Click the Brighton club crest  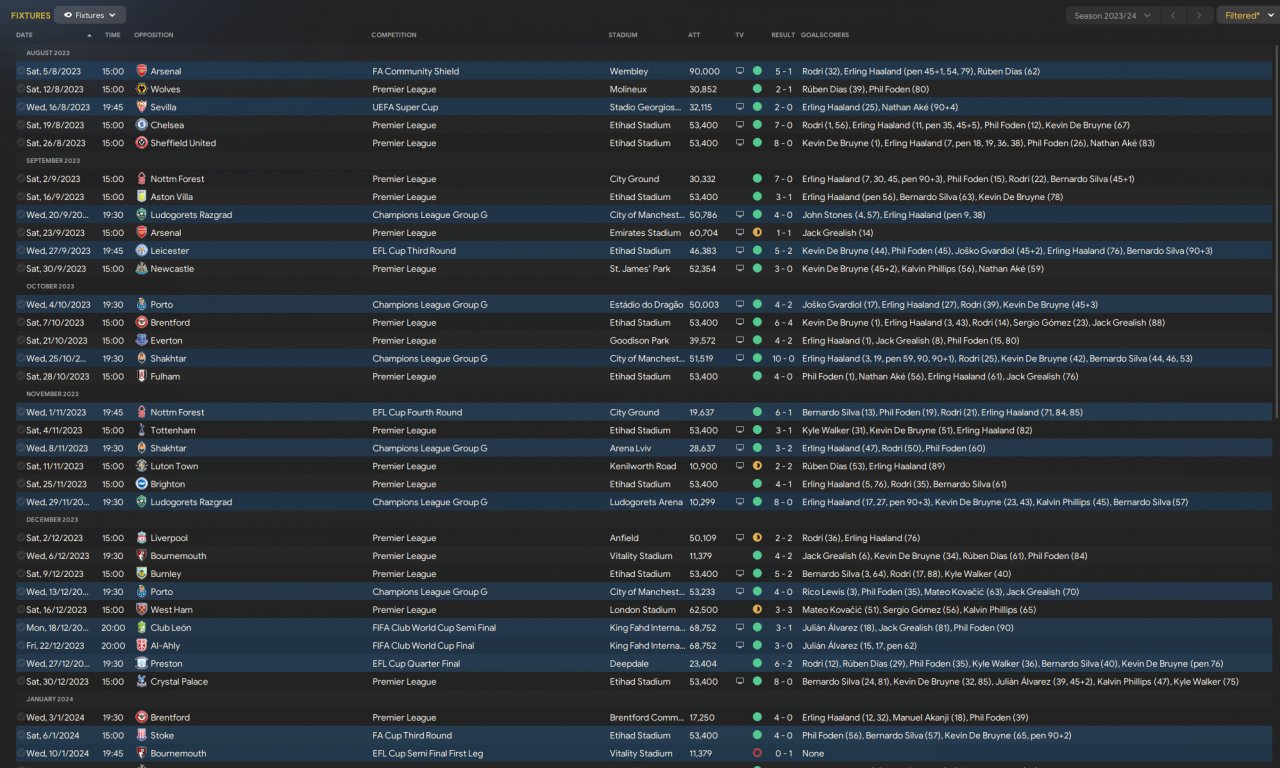(141, 485)
